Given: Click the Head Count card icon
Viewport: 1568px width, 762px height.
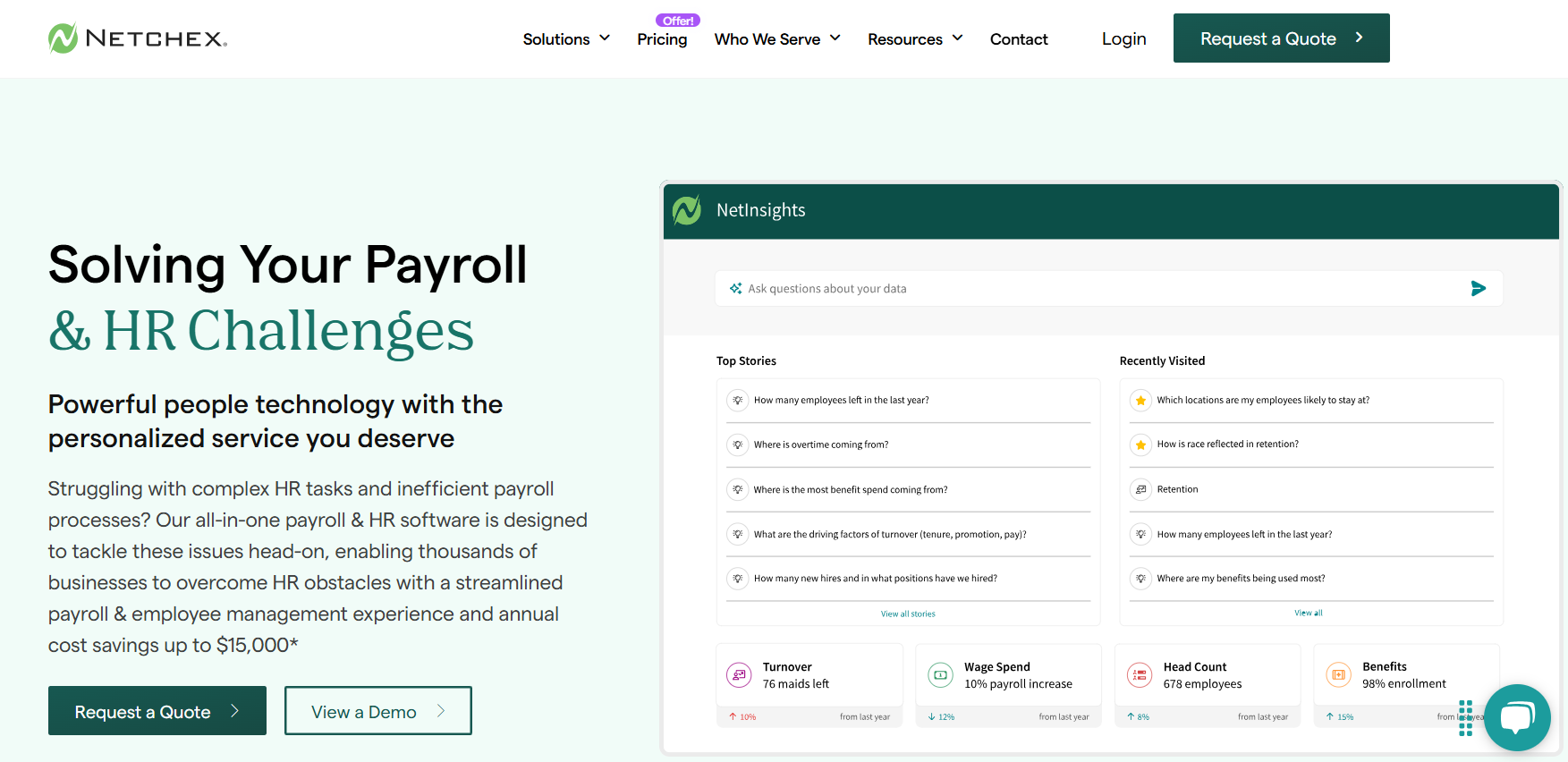Looking at the screenshot, I should tap(1140, 675).
